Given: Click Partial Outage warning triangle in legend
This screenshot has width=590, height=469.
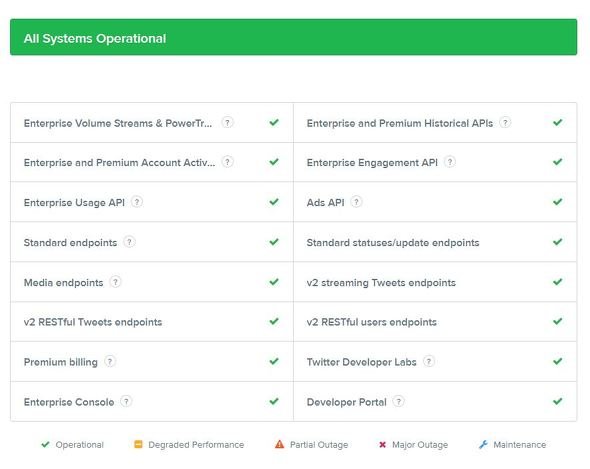Looking at the screenshot, I should tap(280, 445).
